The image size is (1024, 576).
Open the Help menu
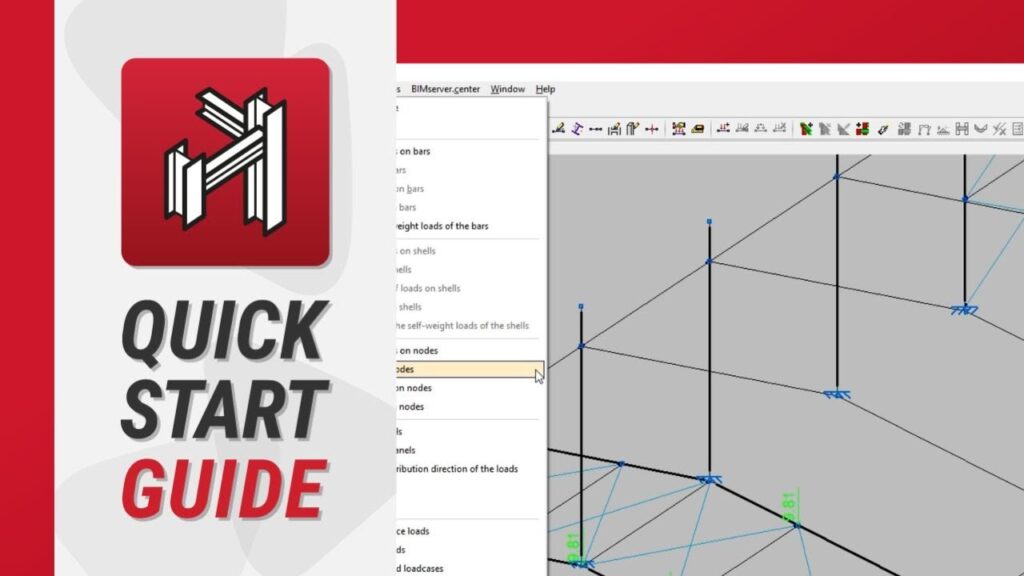point(545,89)
